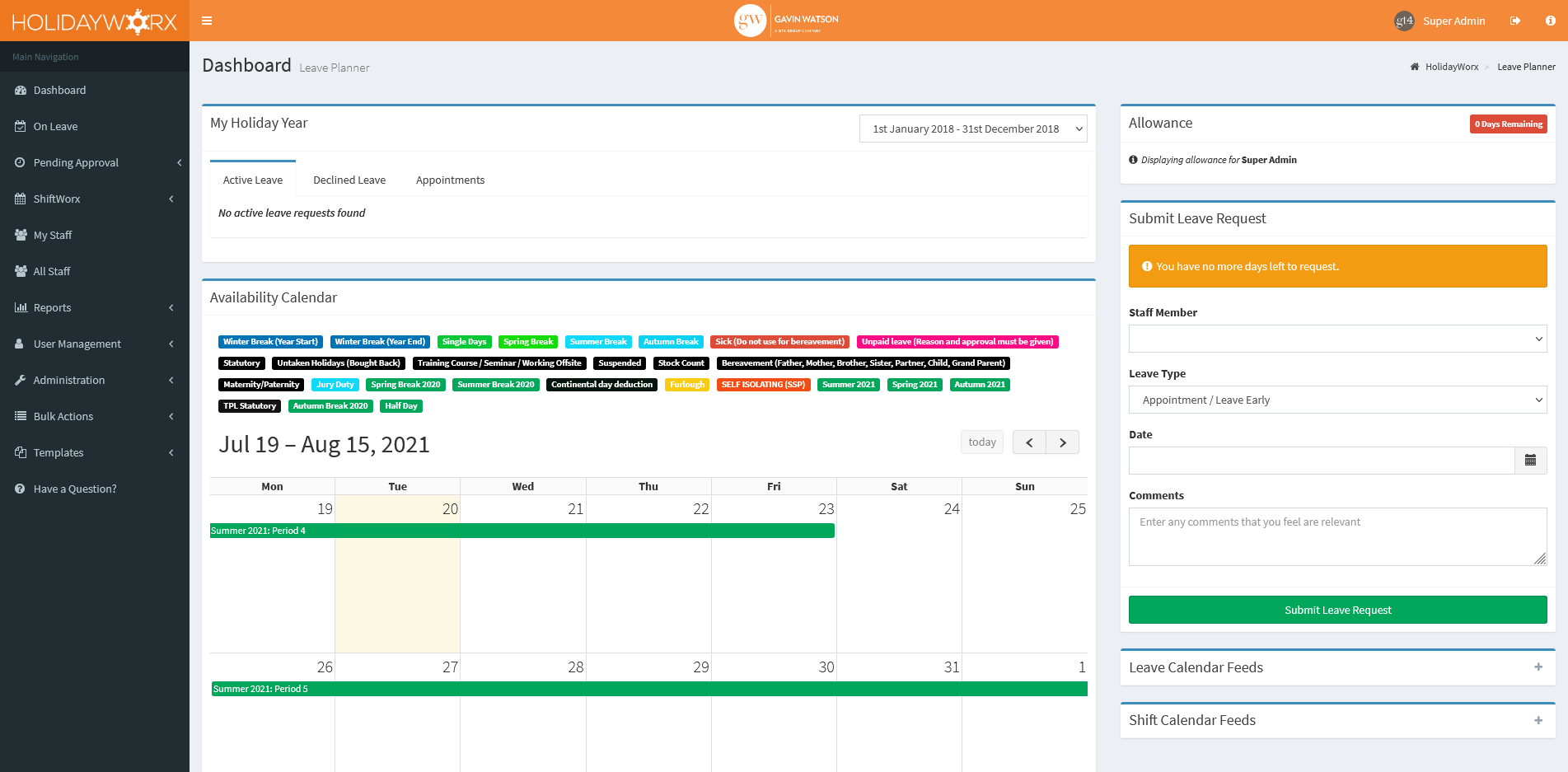Viewport: 1568px width, 772px height.
Task: Click Jury Duty legend label
Action: click(335, 384)
